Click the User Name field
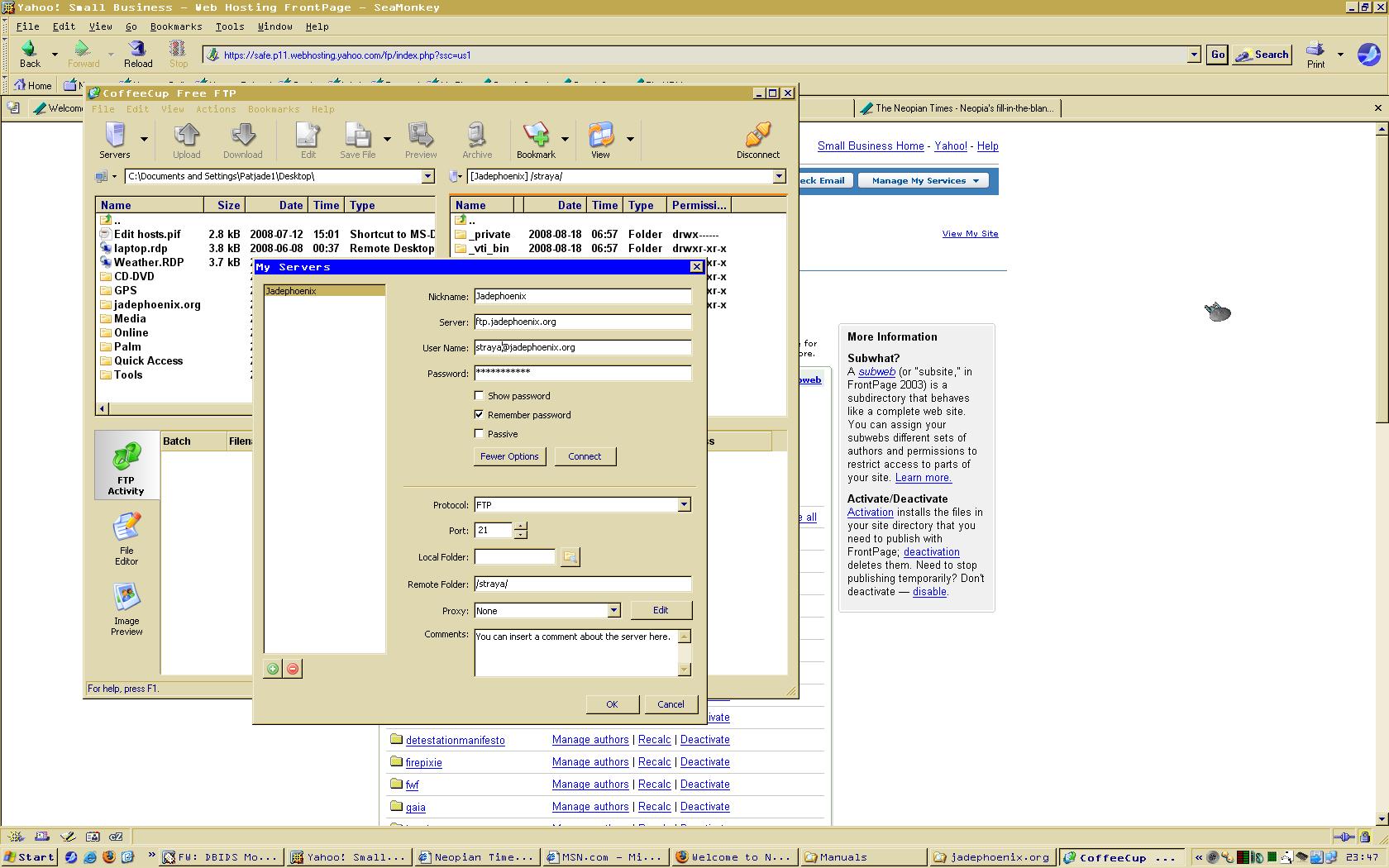This screenshot has height=868, width=1389. [x=583, y=348]
